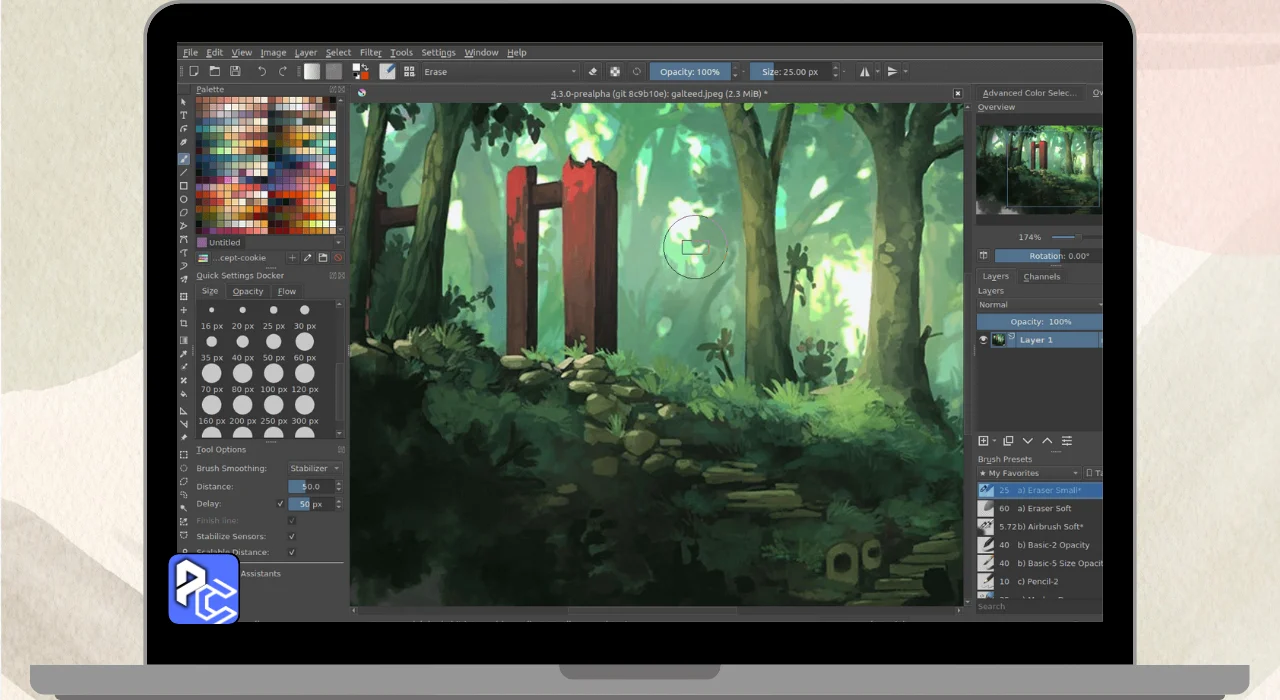1280x700 pixels.
Task: Open the brush editor settings icon
Action: tap(386, 72)
